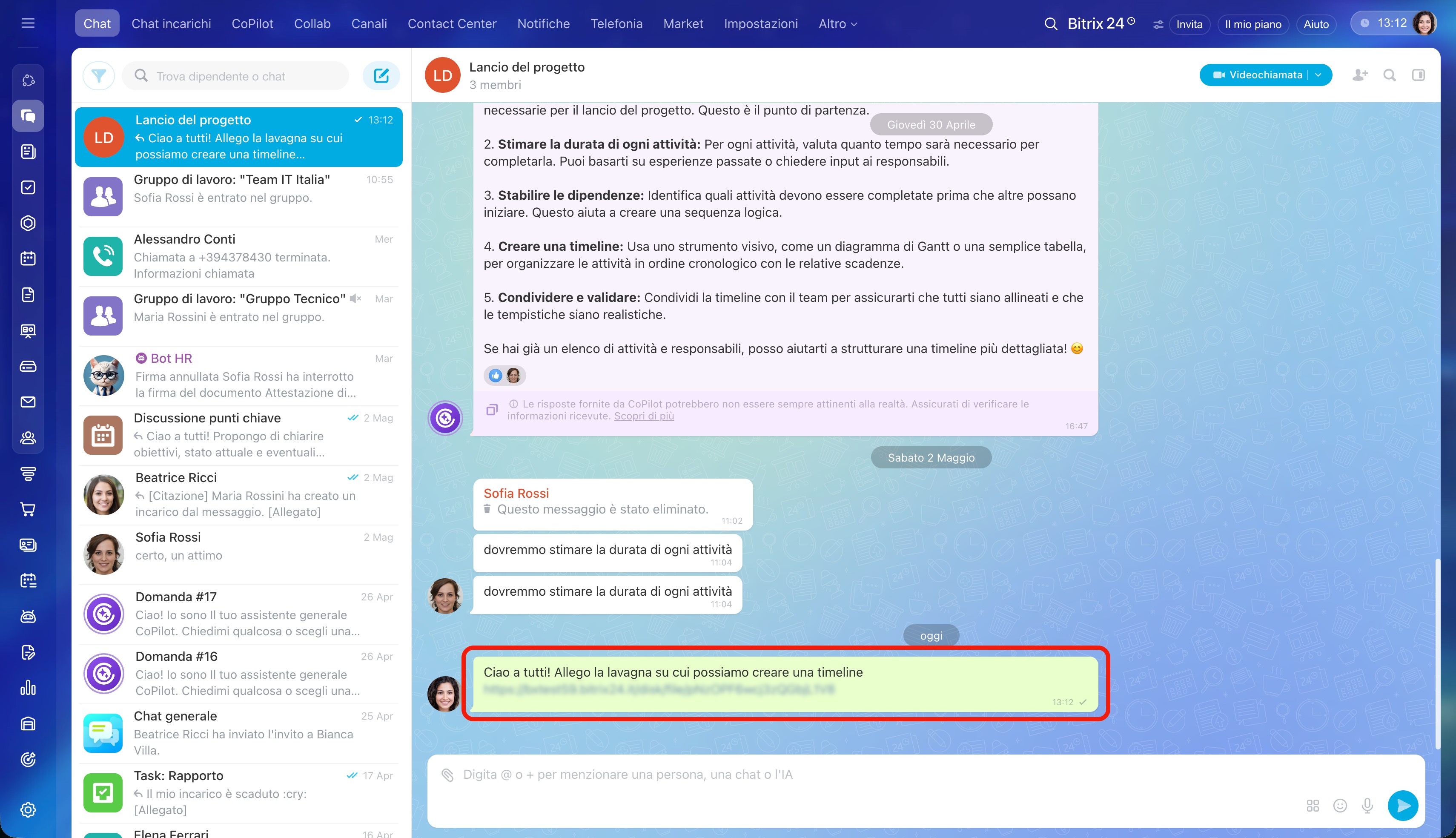This screenshot has width=1456, height=838.
Task: Open Domanda #17 CoPilot chat
Action: (239, 614)
